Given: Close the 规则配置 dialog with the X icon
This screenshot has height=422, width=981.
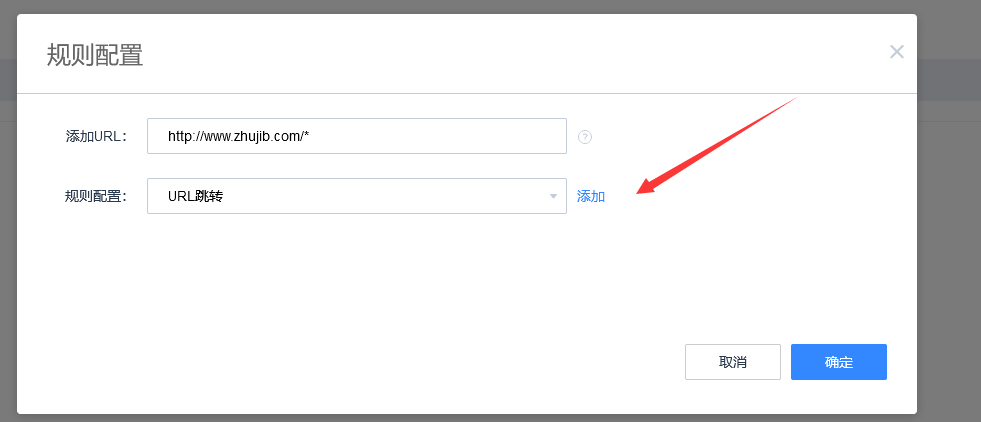Looking at the screenshot, I should (x=897, y=52).
